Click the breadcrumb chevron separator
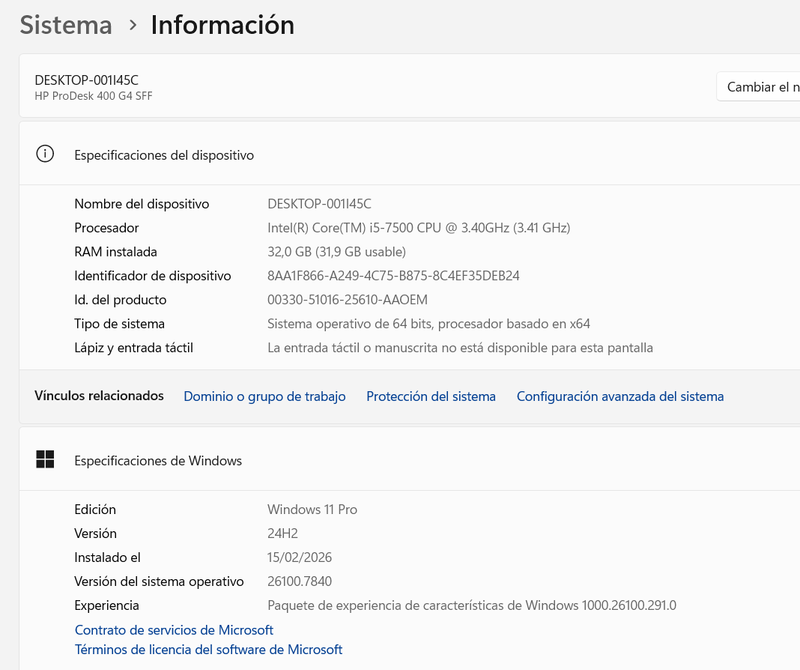The image size is (800, 670). point(133,25)
